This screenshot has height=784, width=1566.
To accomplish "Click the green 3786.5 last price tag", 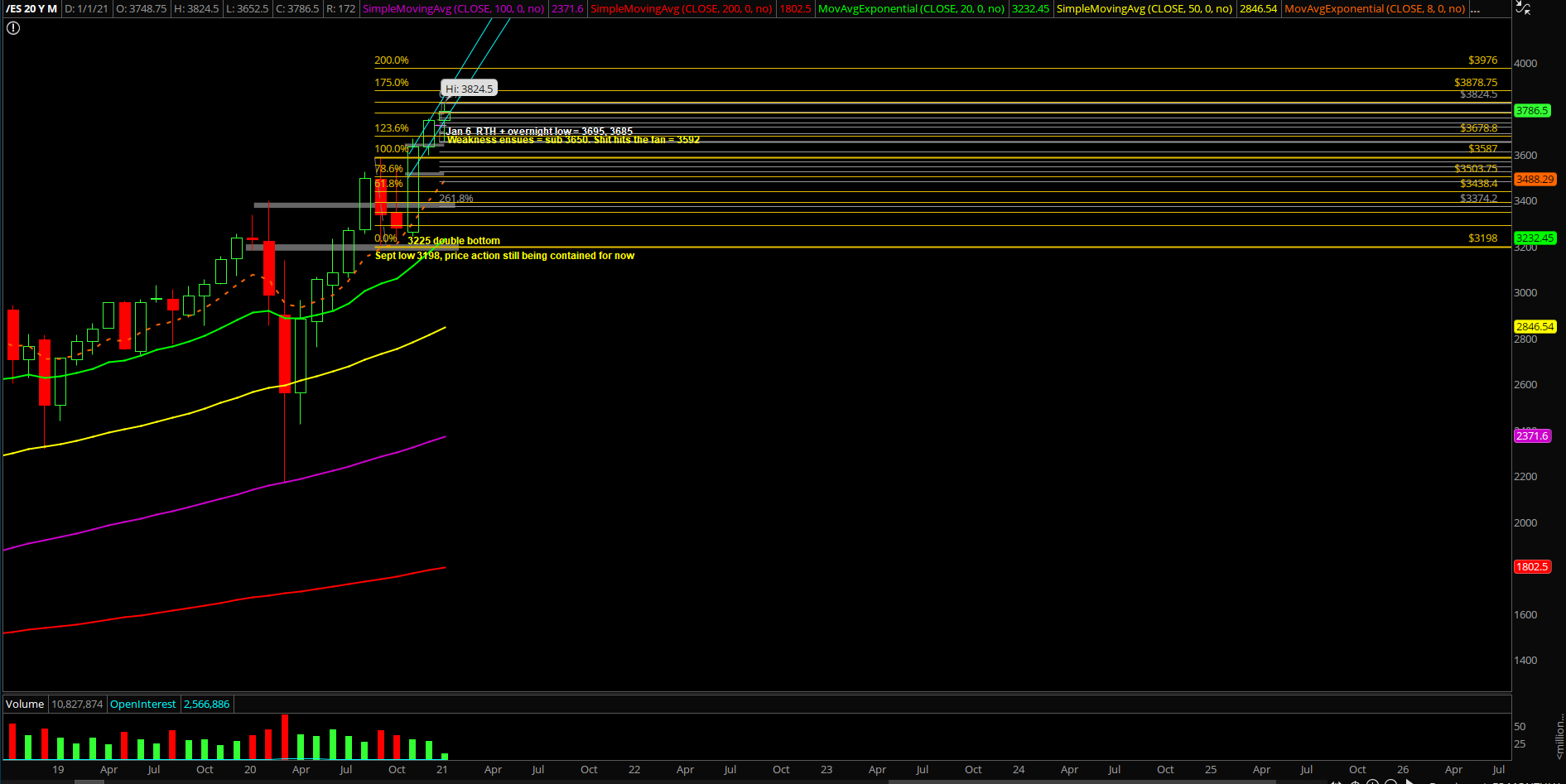I will [x=1531, y=111].
